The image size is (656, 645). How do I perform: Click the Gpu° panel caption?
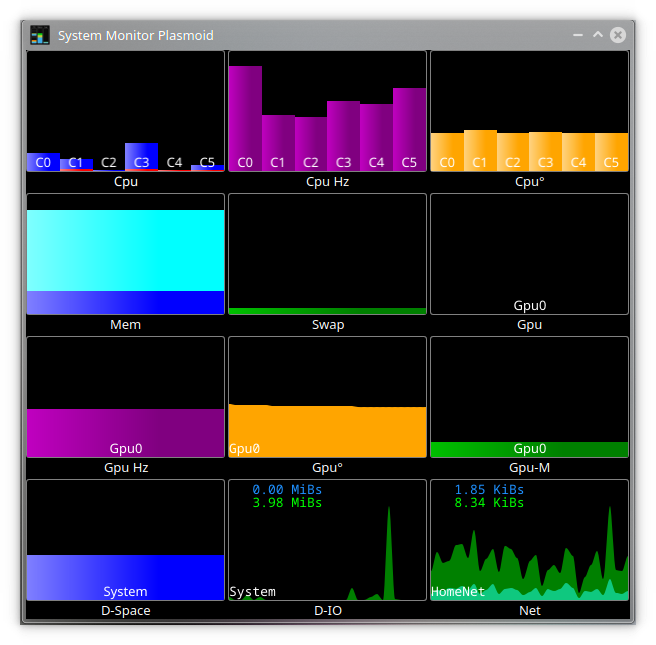(328, 468)
